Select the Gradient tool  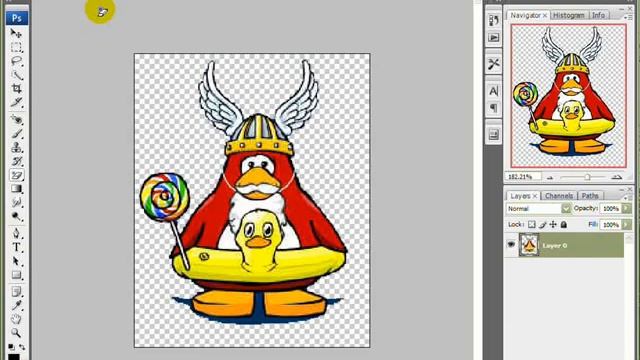(x=16, y=189)
